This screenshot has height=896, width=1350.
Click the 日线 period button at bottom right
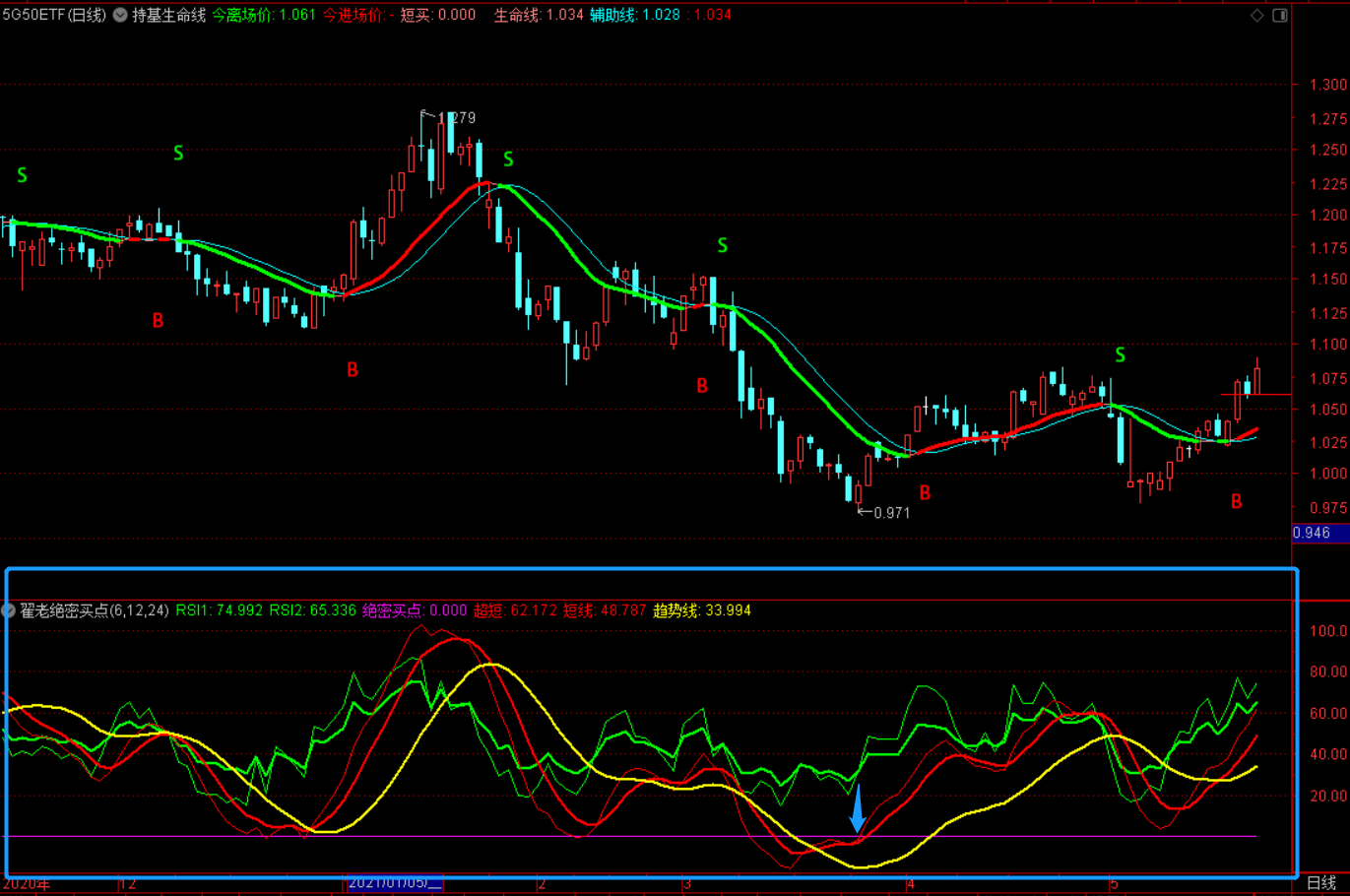coord(1321,883)
